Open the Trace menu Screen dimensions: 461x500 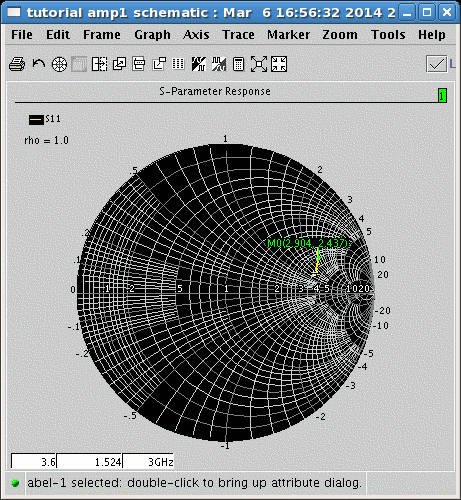[x=238, y=35]
